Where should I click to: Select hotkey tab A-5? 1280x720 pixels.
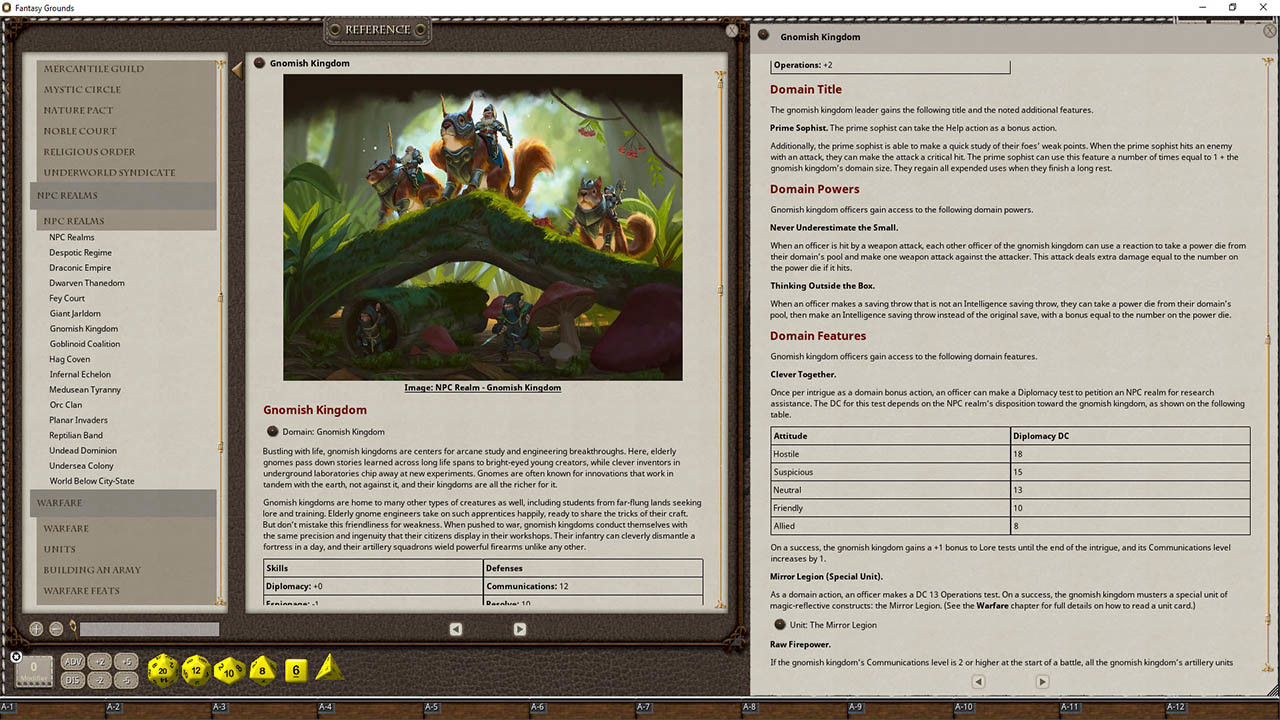click(x=432, y=705)
